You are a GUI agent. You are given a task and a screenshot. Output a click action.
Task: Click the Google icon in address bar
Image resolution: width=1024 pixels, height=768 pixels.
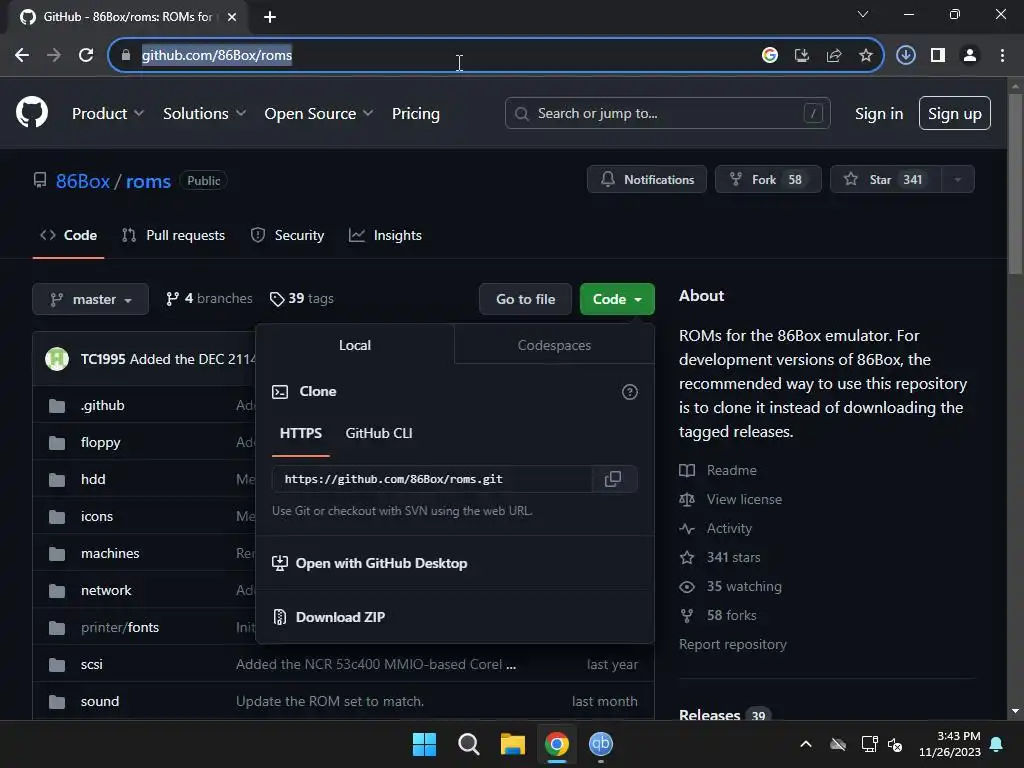click(x=770, y=55)
